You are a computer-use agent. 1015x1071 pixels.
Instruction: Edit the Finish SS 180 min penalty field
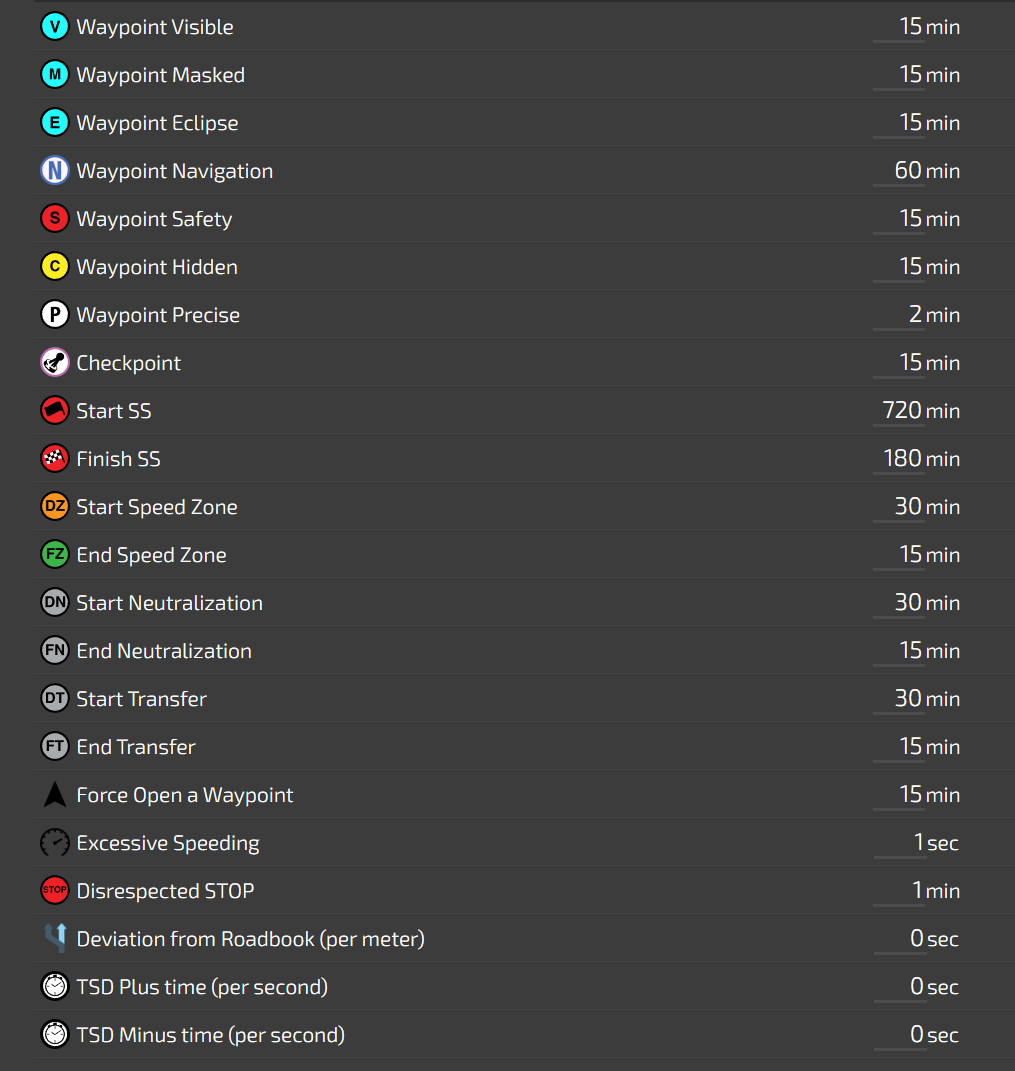click(899, 459)
